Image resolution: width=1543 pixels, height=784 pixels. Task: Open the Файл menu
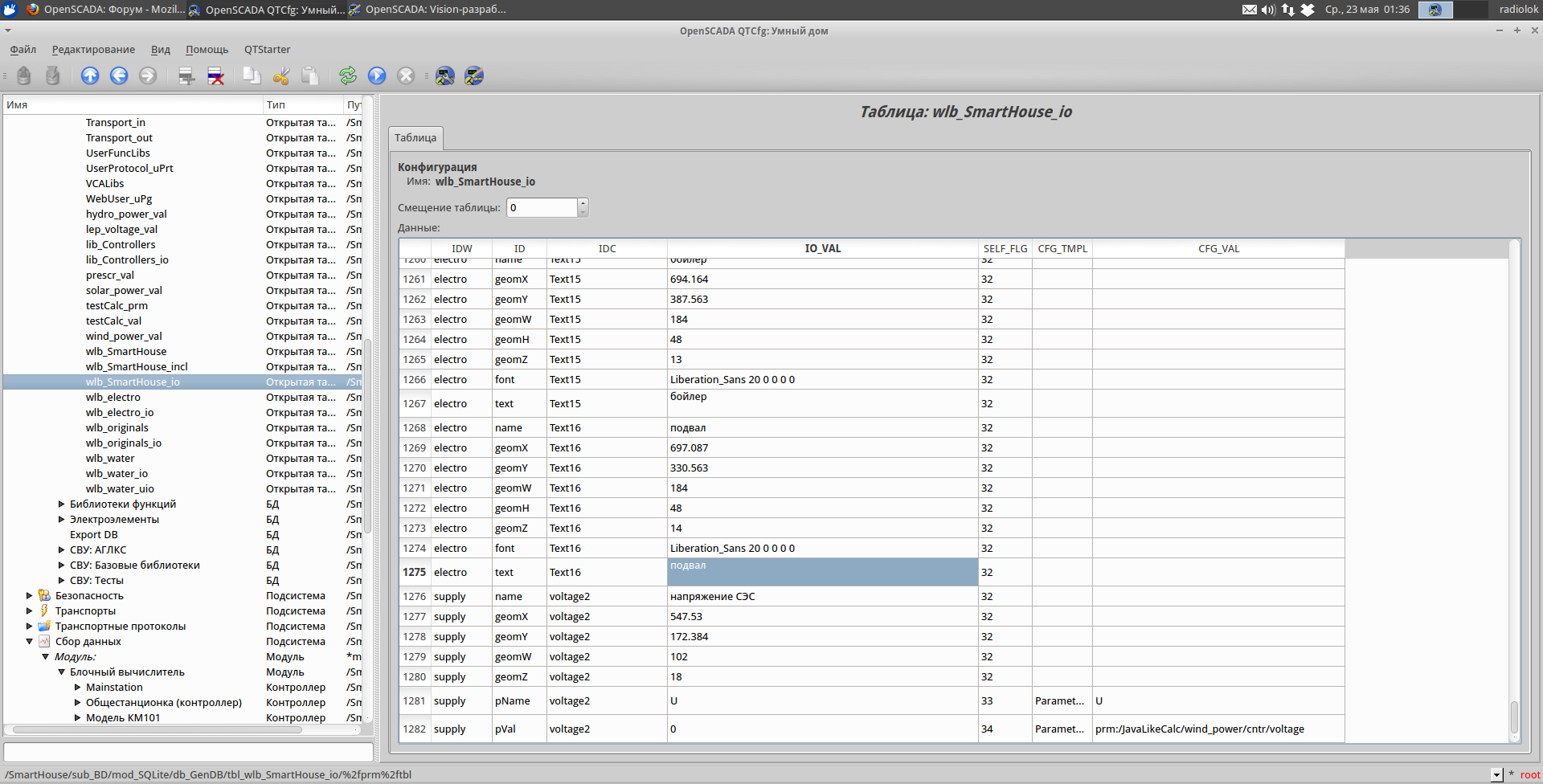click(23, 50)
